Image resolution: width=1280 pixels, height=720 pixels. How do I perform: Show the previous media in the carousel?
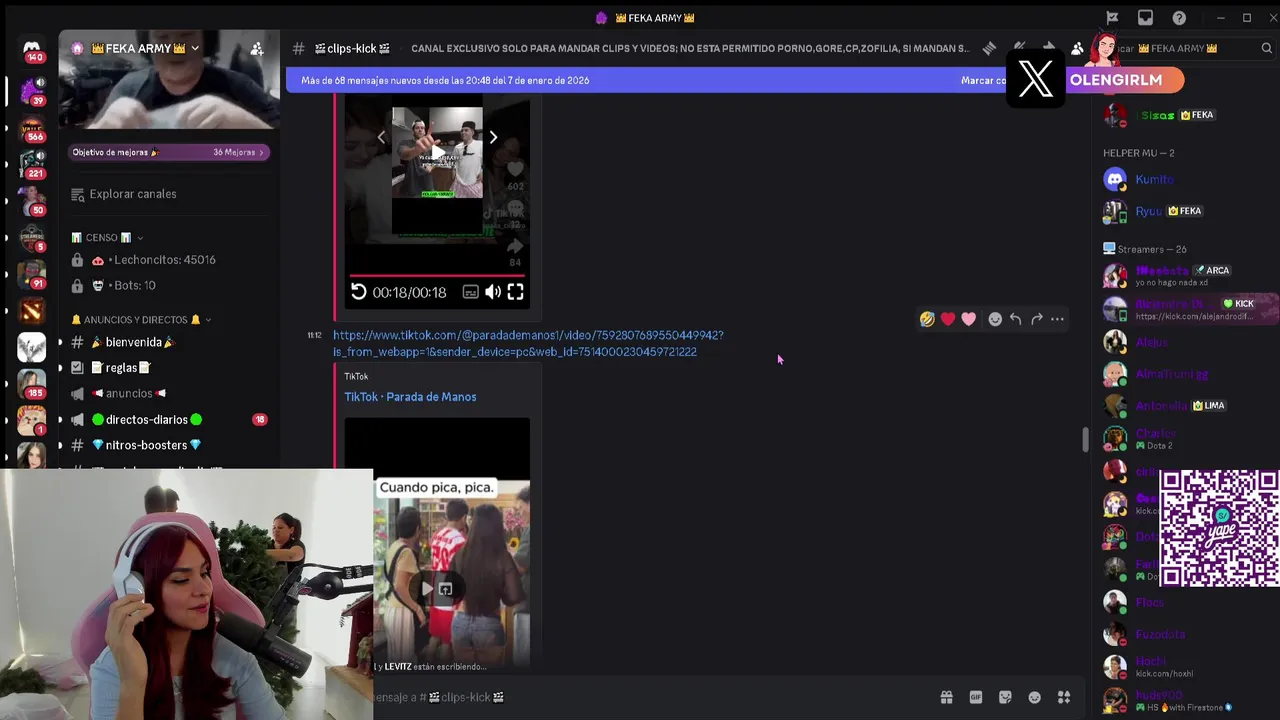381,137
